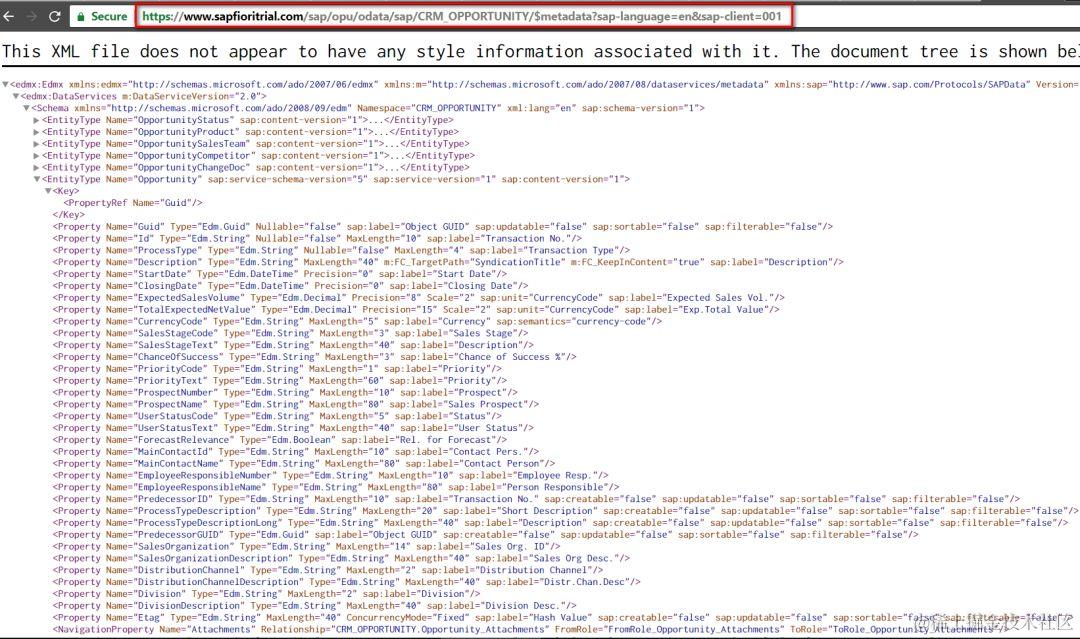Image resolution: width=1080 pixels, height=639 pixels.
Task: Reload the page with refresh icon
Action: click(x=54, y=16)
